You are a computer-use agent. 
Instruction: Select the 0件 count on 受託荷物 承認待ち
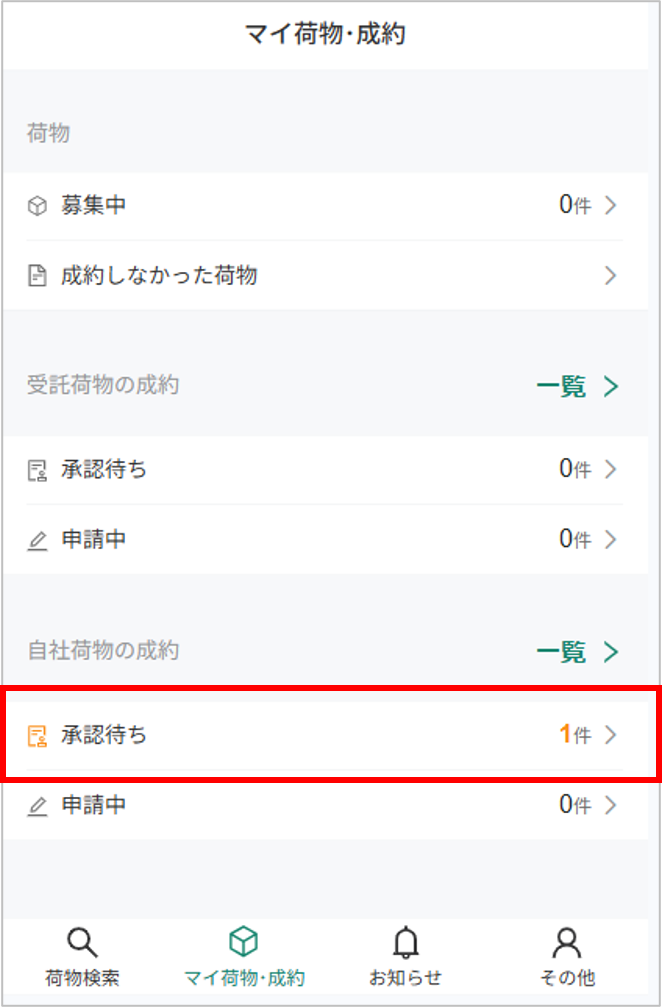click(575, 469)
